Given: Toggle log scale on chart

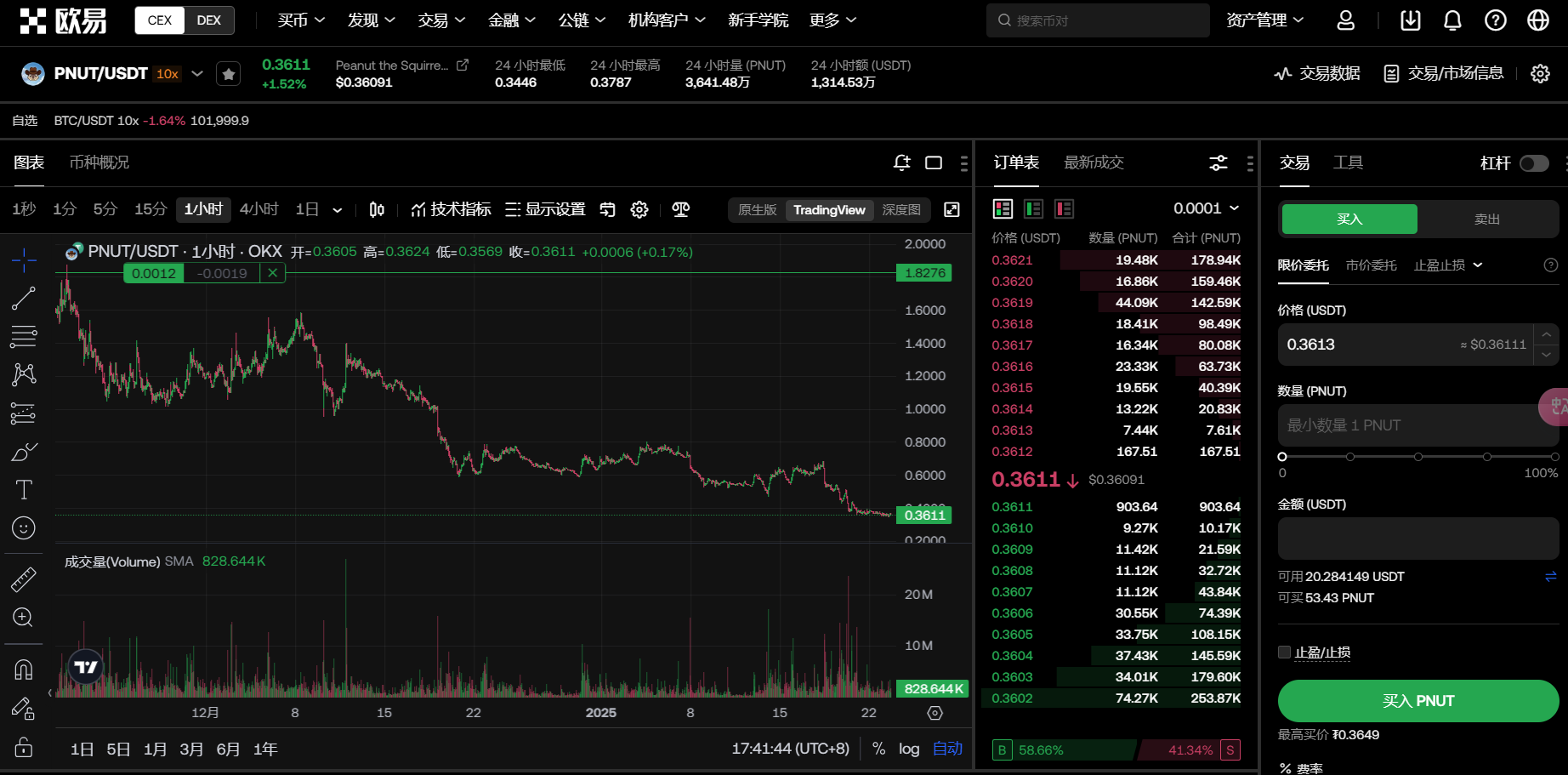Looking at the screenshot, I should (909, 749).
